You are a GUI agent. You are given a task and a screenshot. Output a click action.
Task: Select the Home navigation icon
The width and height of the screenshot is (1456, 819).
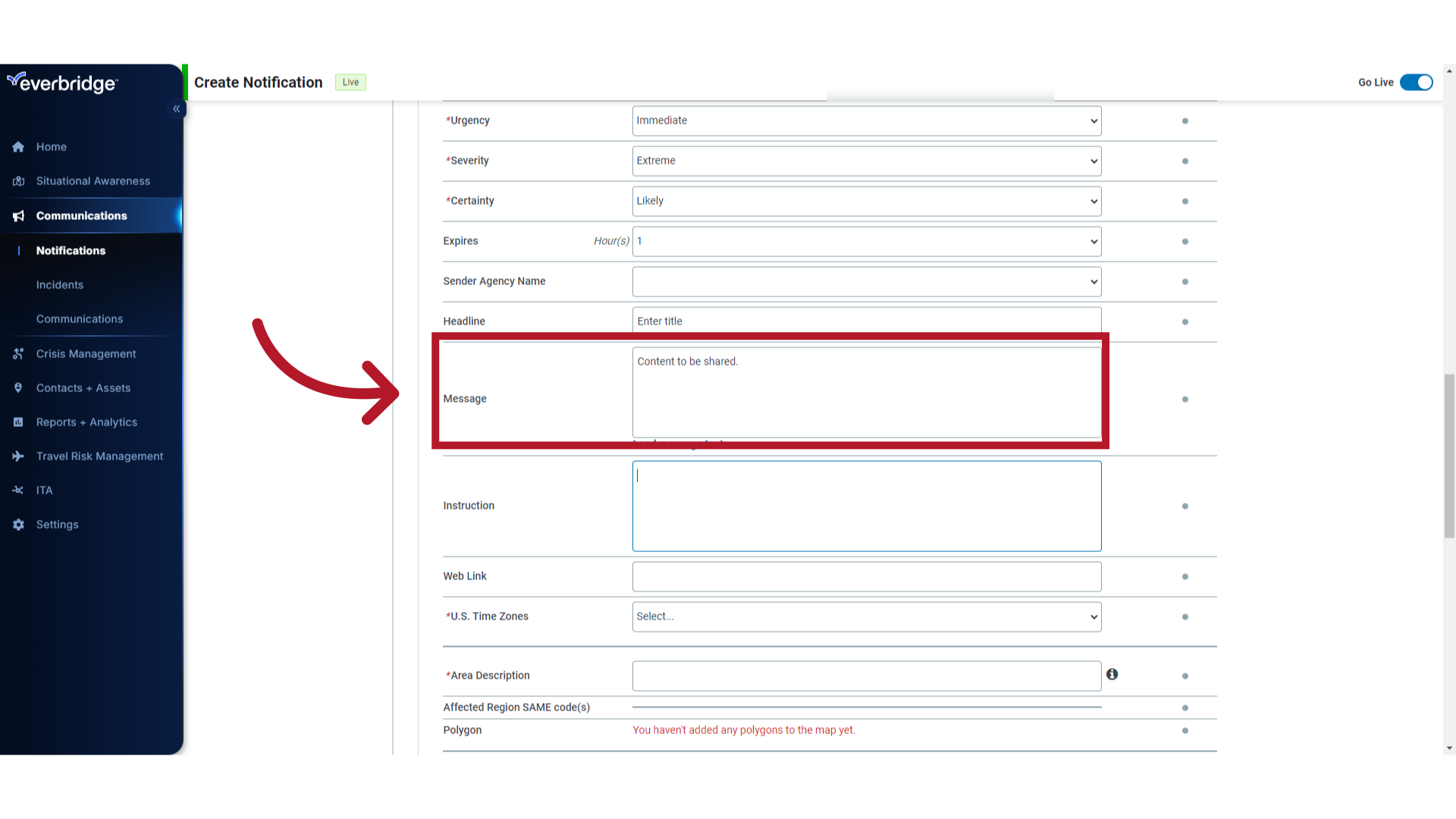point(18,146)
